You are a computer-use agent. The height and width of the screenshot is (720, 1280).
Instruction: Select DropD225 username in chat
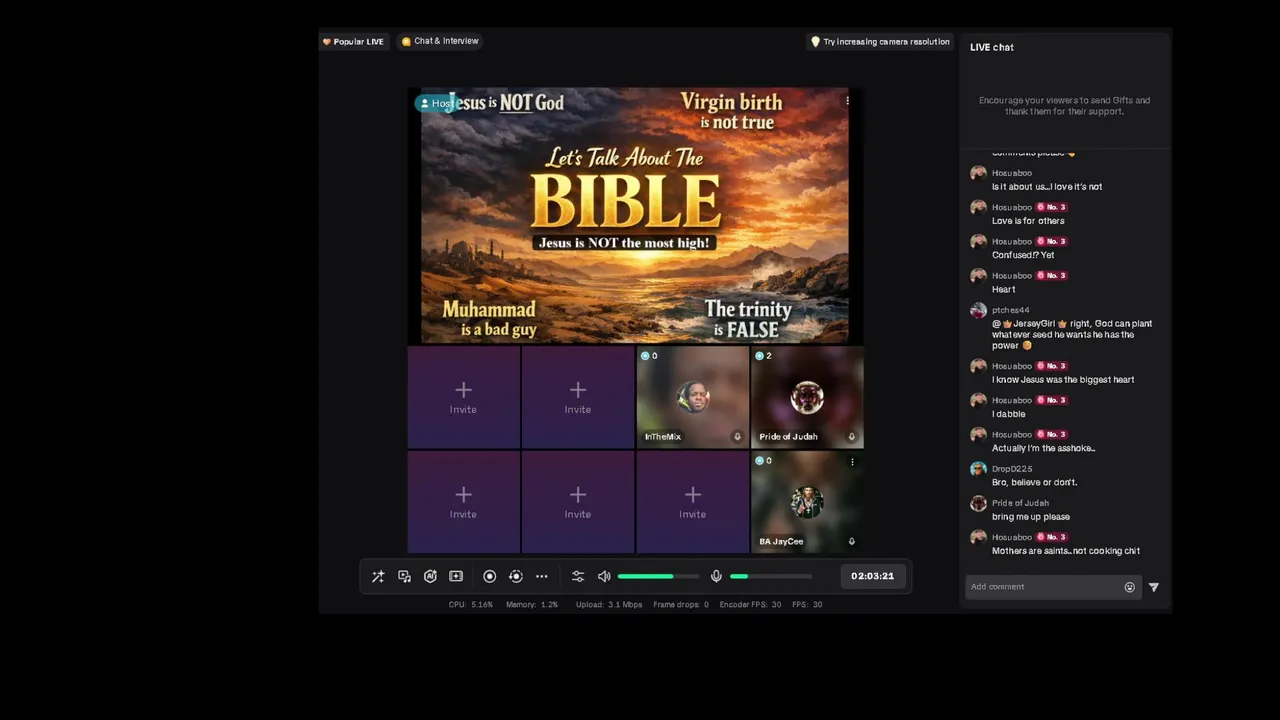[x=1012, y=469]
